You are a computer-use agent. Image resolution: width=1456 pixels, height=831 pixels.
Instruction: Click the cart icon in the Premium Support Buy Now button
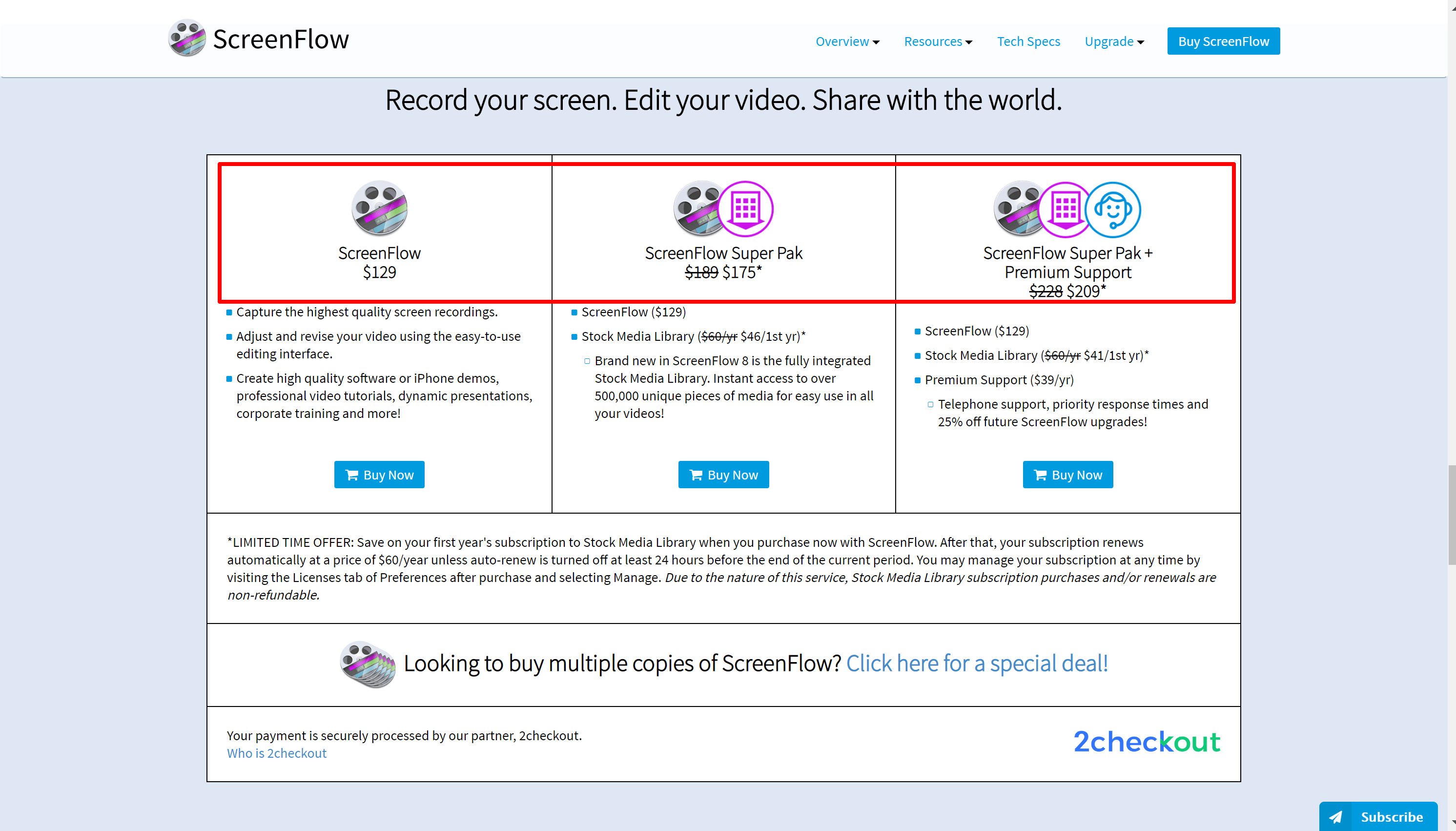point(1040,475)
